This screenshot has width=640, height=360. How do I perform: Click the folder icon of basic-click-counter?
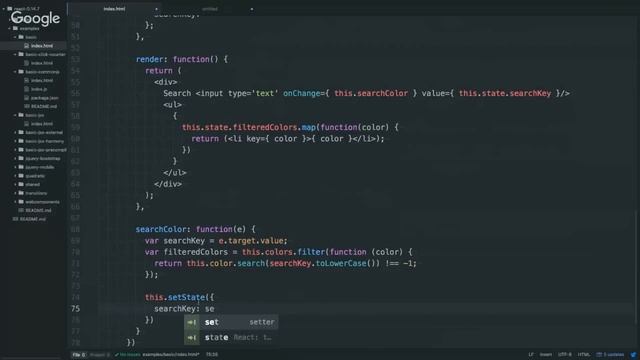point(21,54)
